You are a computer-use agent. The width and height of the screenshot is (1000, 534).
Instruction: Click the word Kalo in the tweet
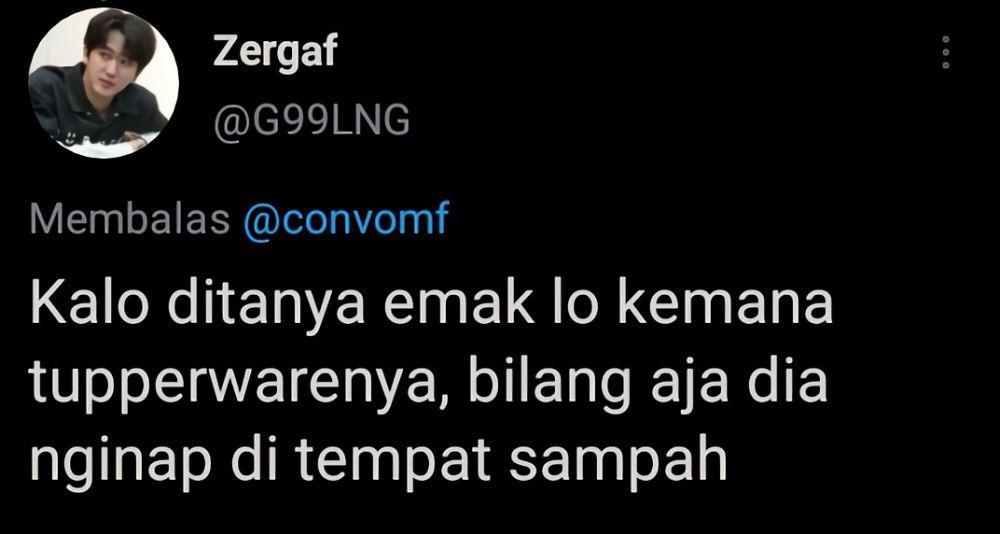(x=90, y=306)
